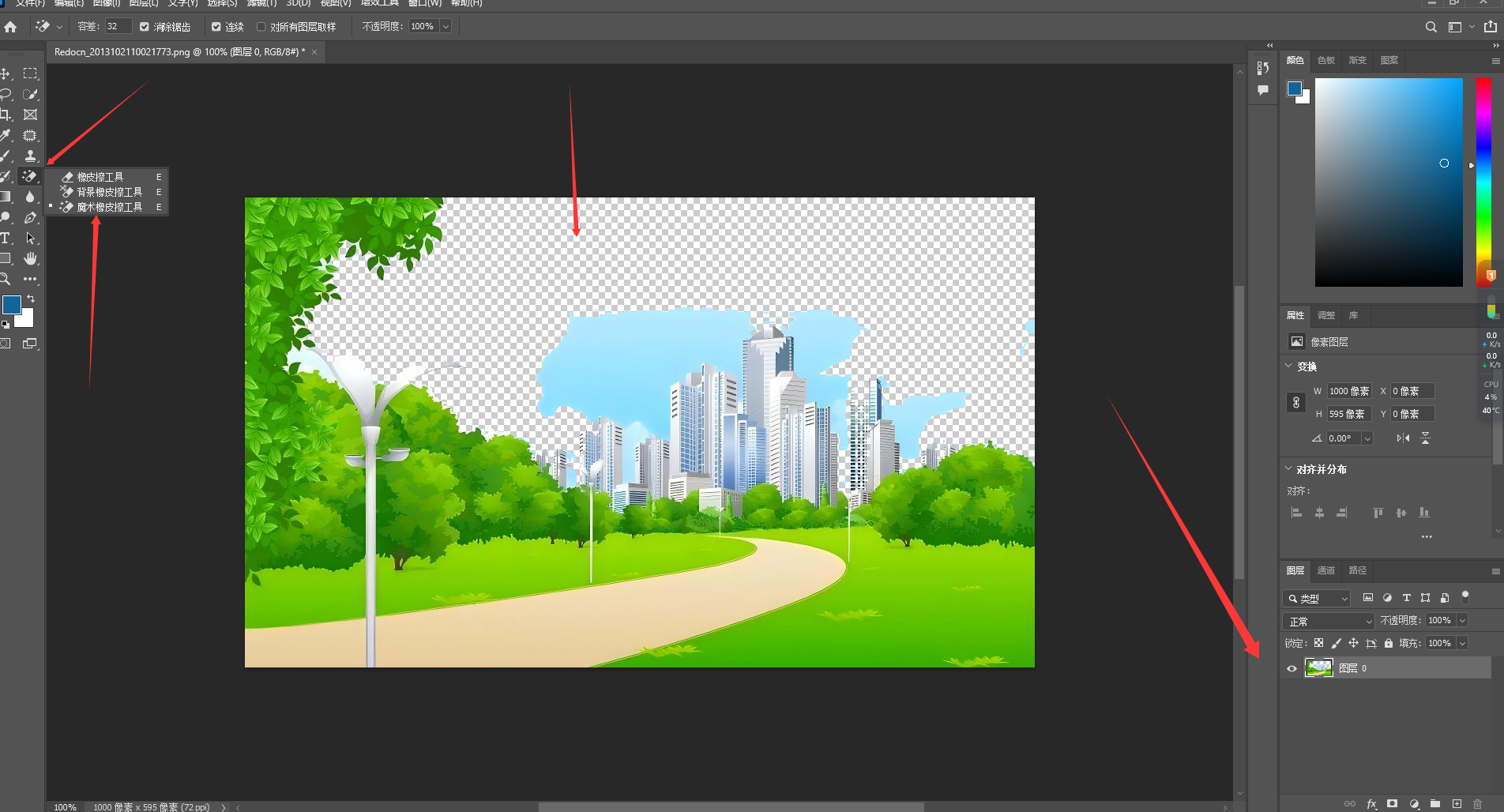Toggle 消除锯齿 anti-alias checkbox
1504x812 pixels.
(x=145, y=27)
